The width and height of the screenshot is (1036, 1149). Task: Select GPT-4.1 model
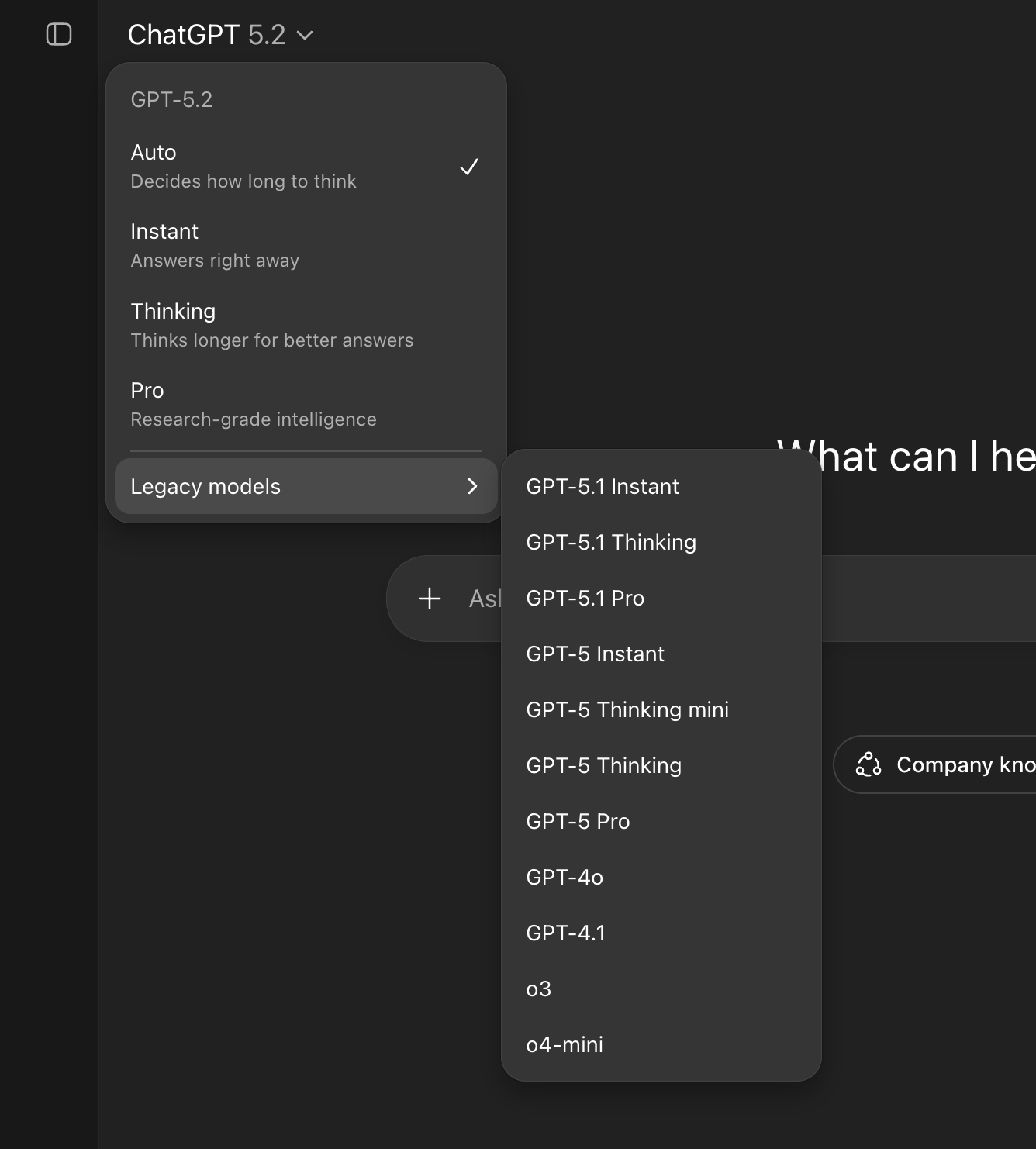[565, 933]
